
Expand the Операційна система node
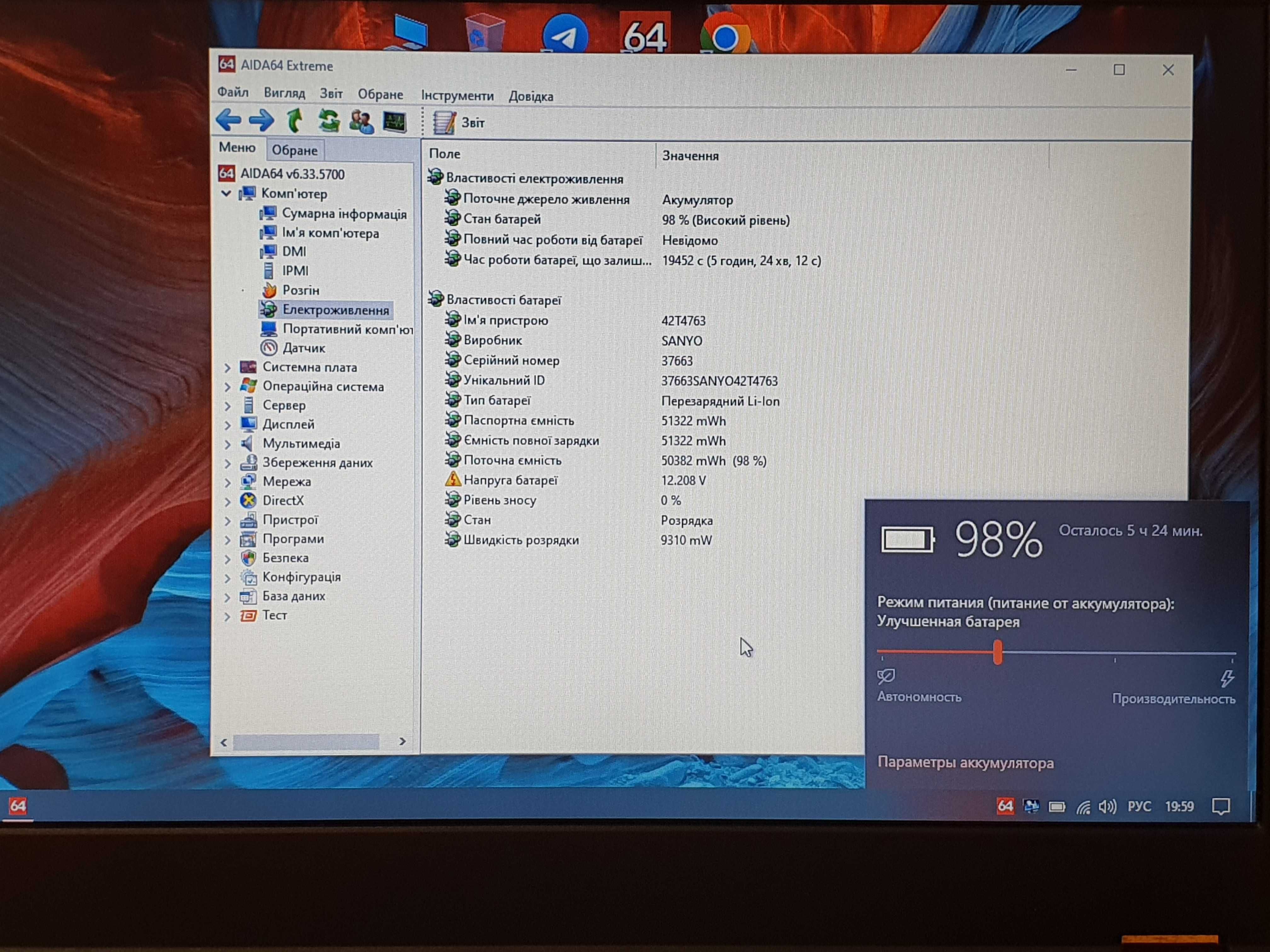point(227,387)
